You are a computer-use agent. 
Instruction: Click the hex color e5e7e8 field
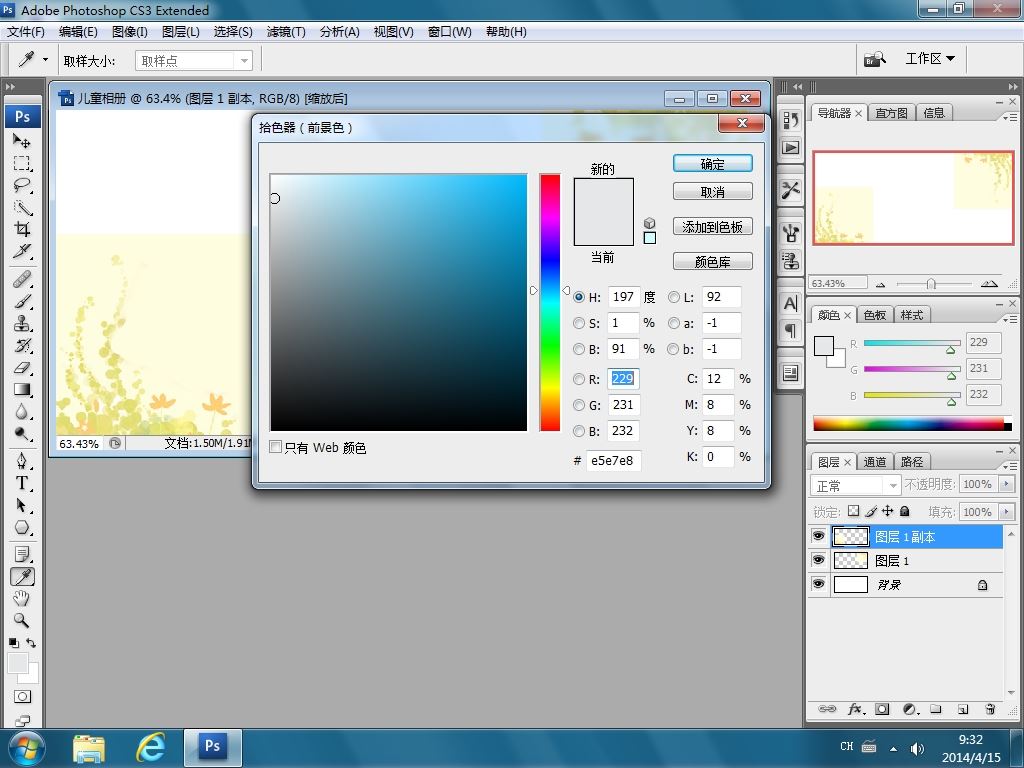(x=613, y=460)
